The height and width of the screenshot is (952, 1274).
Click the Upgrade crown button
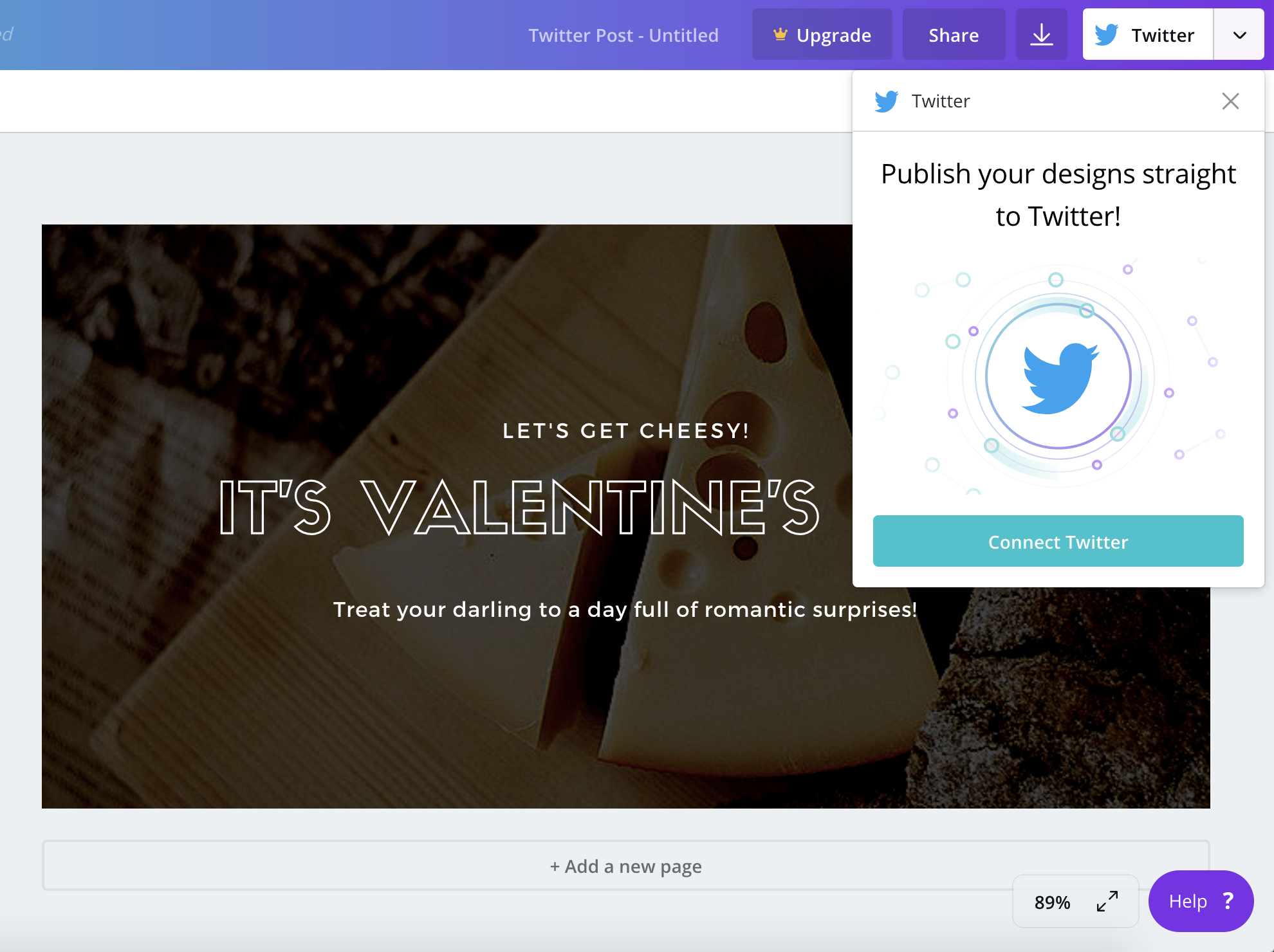pyautogui.click(x=822, y=35)
